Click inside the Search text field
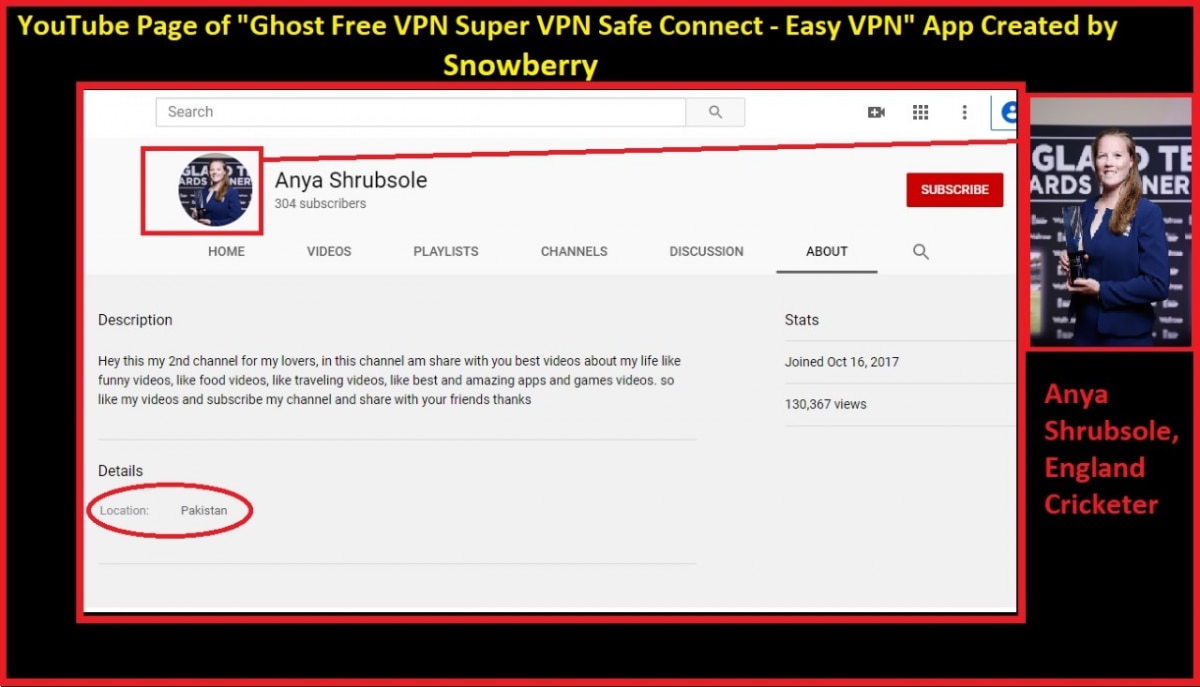The height and width of the screenshot is (687, 1200). pyautogui.click(x=421, y=112)
